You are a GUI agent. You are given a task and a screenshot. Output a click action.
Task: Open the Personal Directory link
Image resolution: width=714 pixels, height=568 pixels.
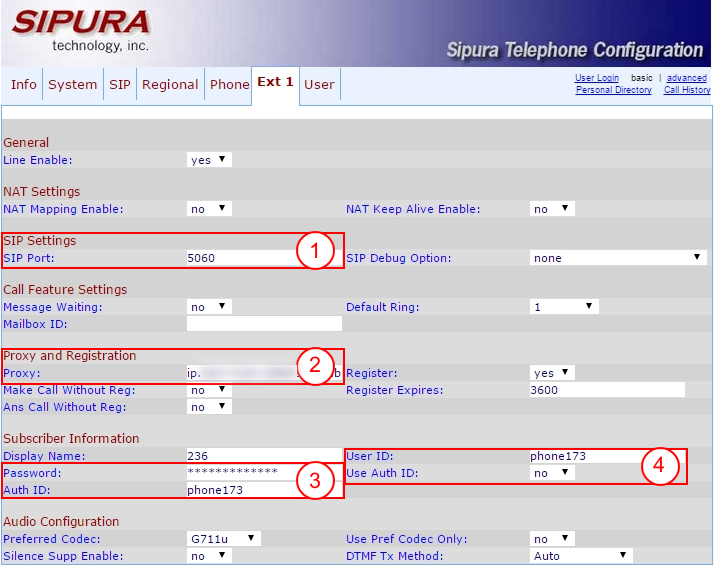click(613, 90)
